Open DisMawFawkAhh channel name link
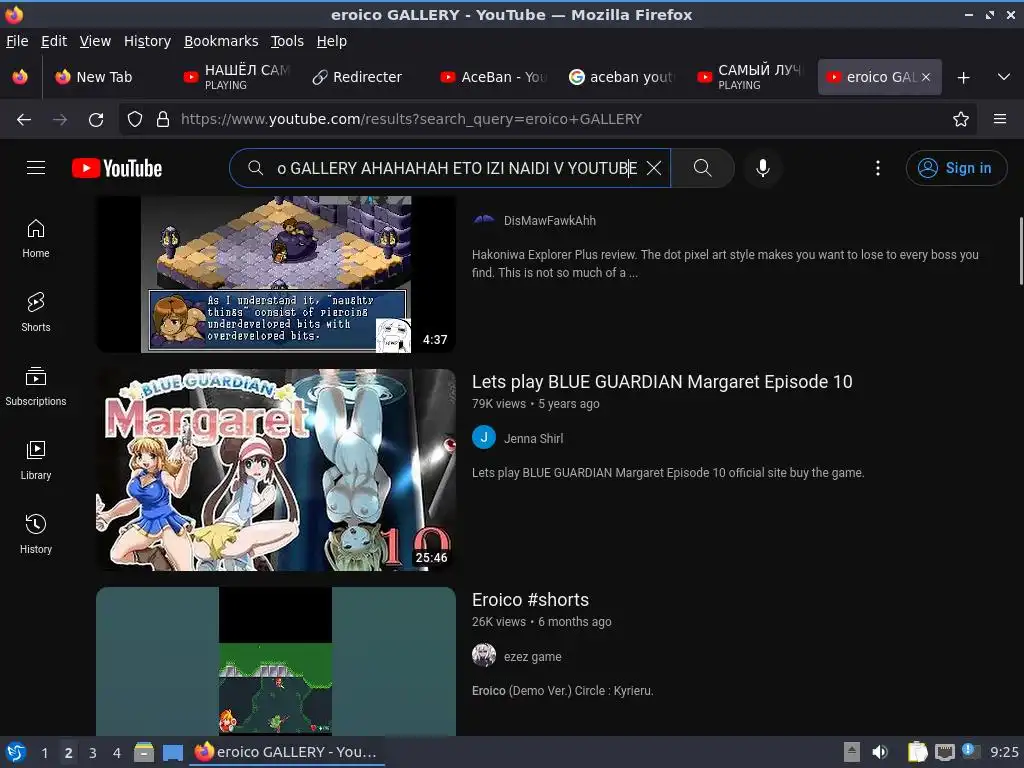Image resolution: width=1024 pixels, height=768 pixels. click(x=550, y=221)
